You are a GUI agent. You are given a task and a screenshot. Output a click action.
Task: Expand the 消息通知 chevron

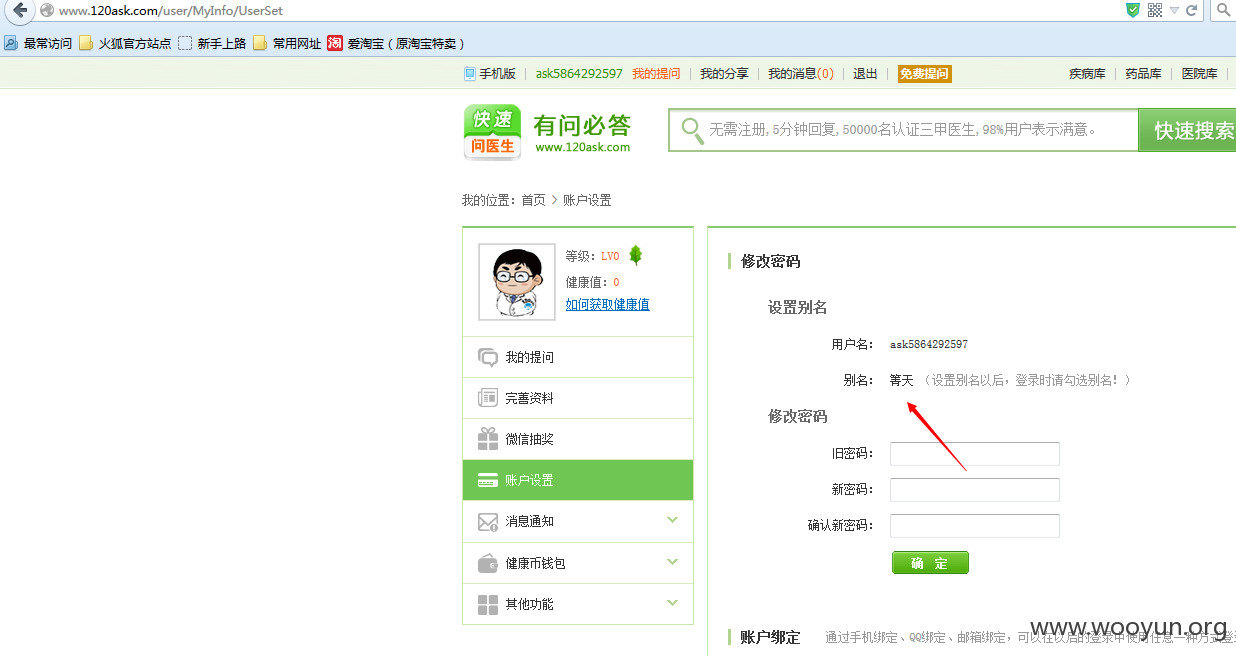click(672, 520)
